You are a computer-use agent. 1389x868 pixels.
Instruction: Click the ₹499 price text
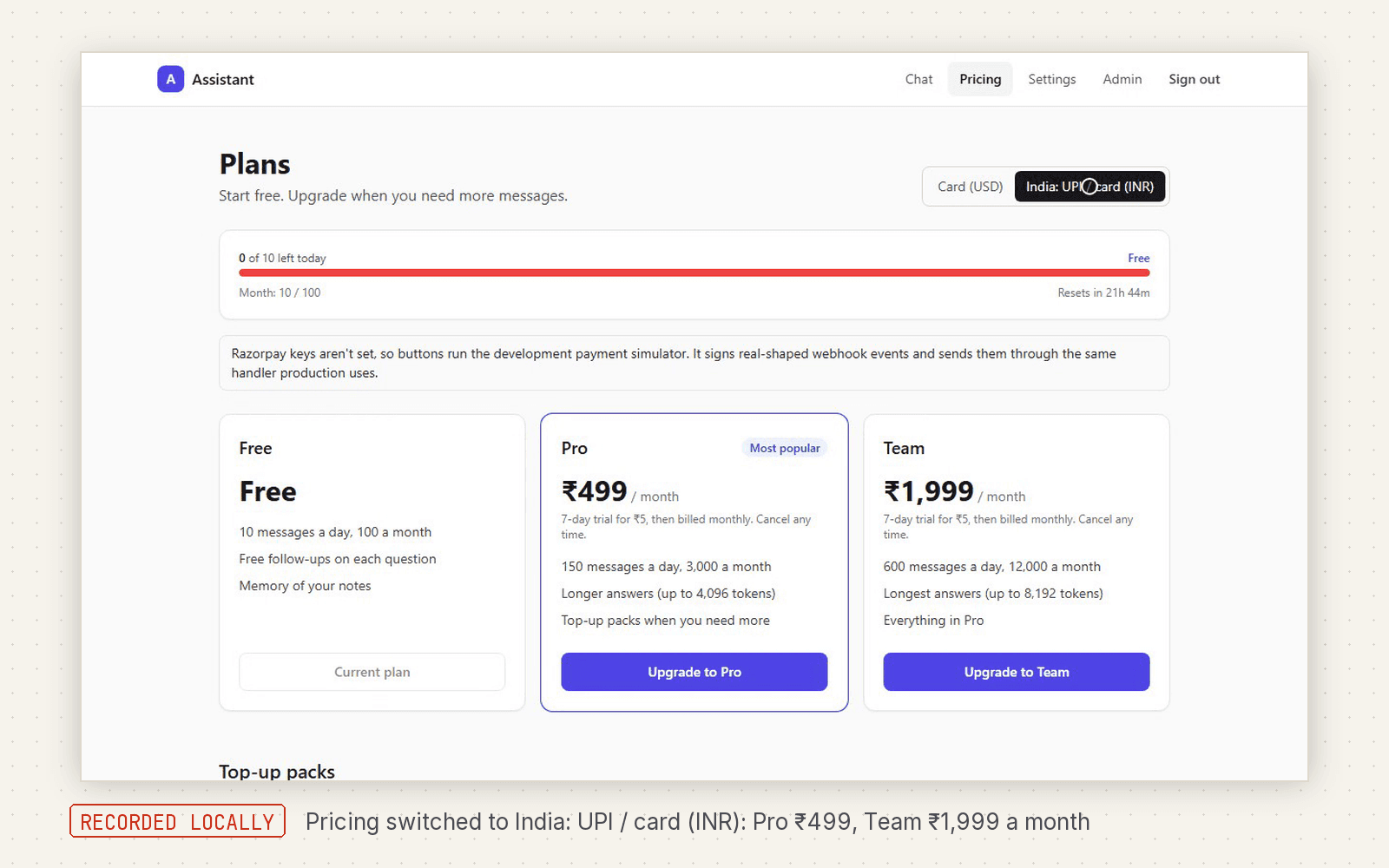[594, 491]
